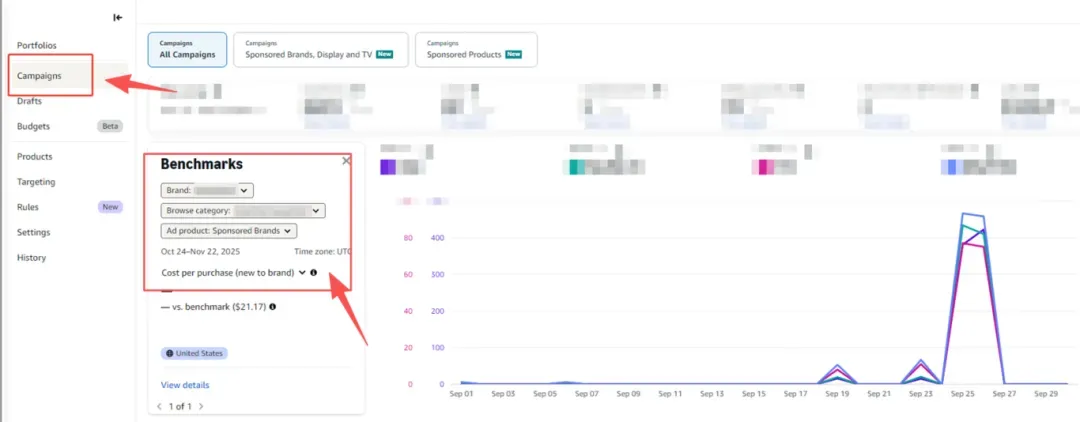Click info icon beside Cost per purchase
The image size is (1080, 422).
(x=313, y=273)
